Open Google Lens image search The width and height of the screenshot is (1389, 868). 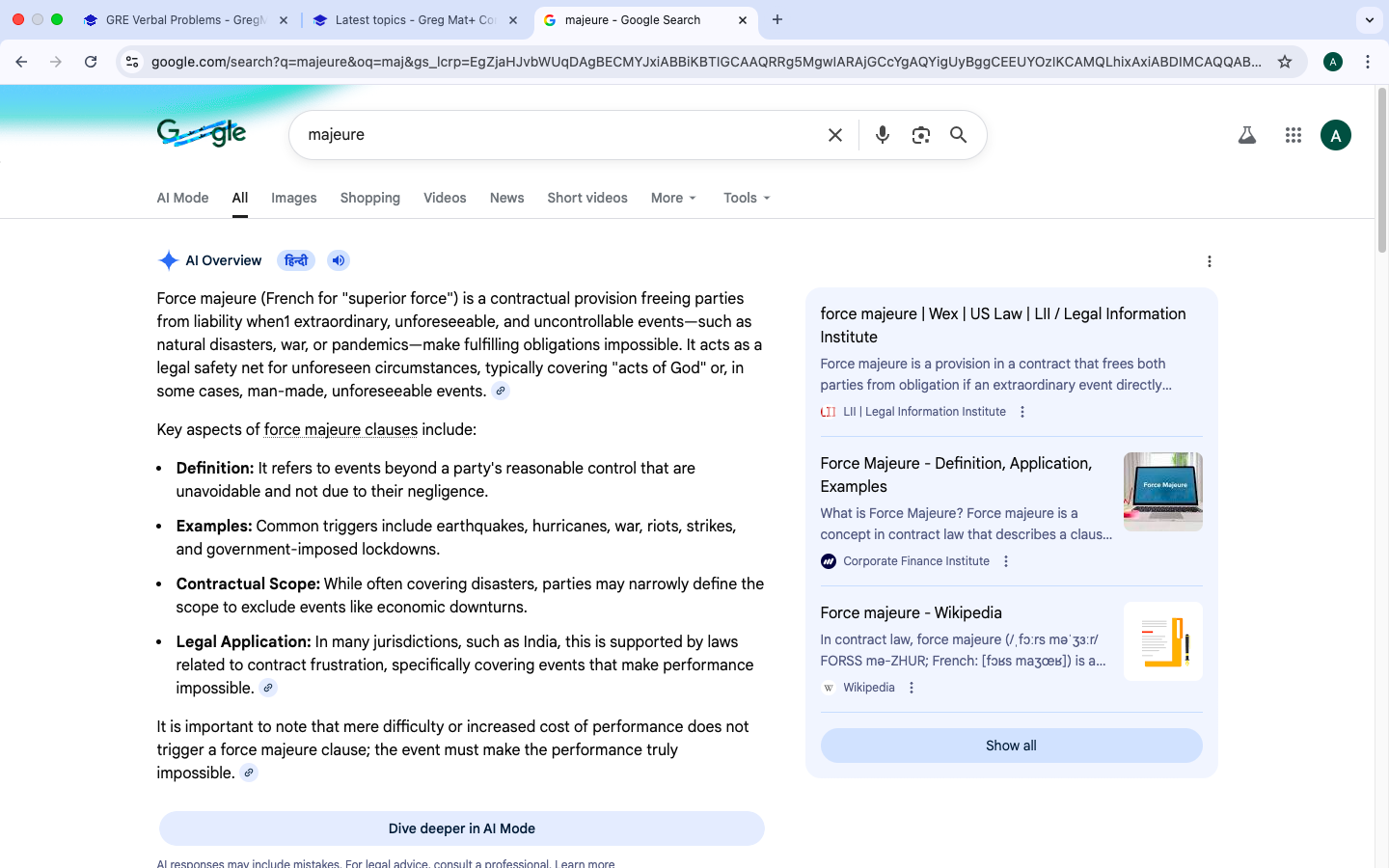click(920, 135)
